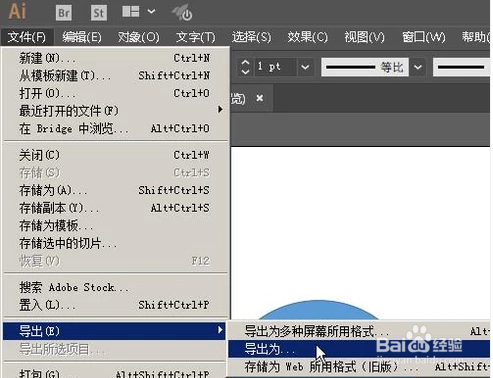This screenshot has height=378, width=493.
Task: Open the 等比 variable width profile dropdown
Action: (418, 67)
